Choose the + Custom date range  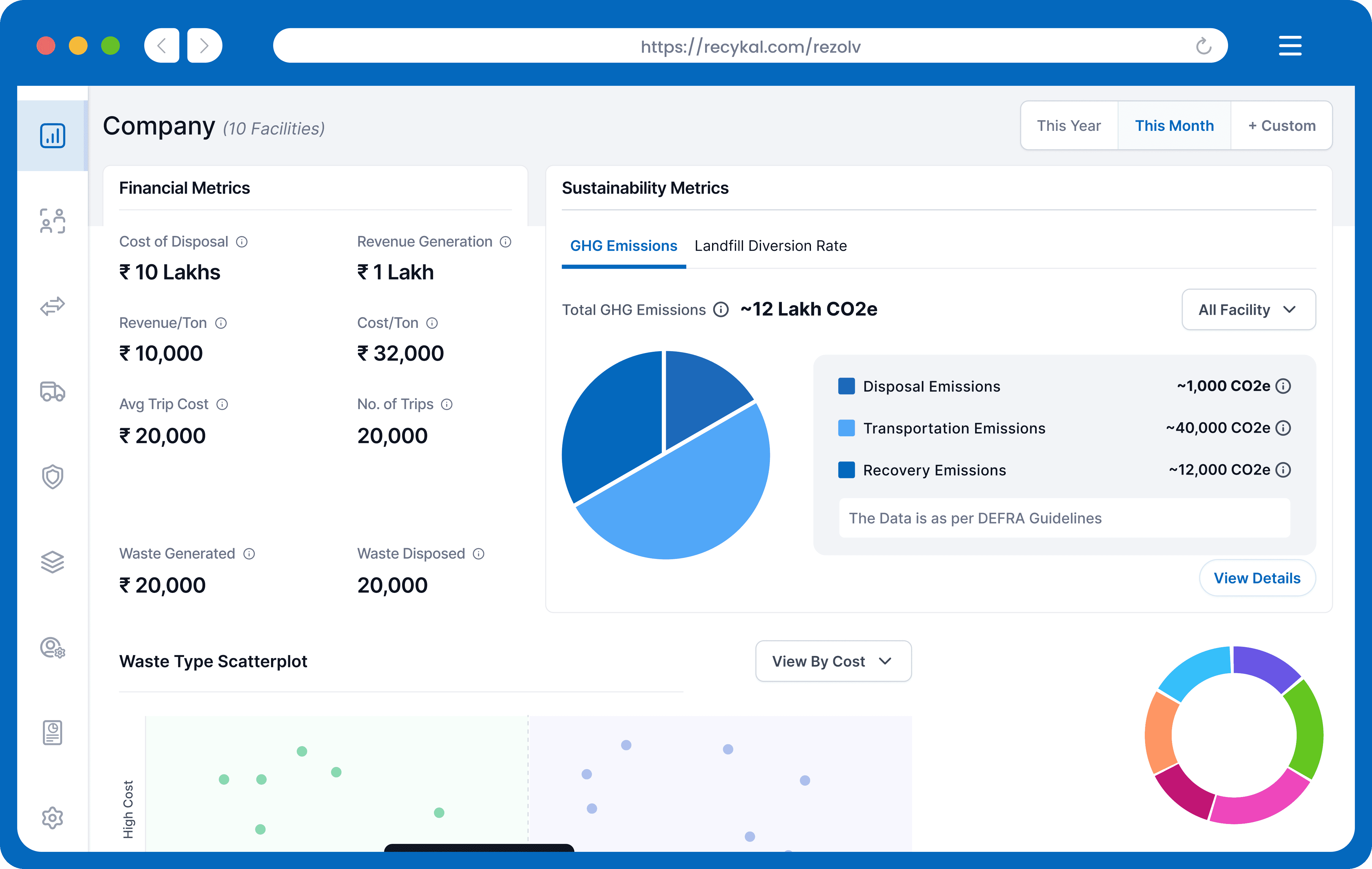1281,126
